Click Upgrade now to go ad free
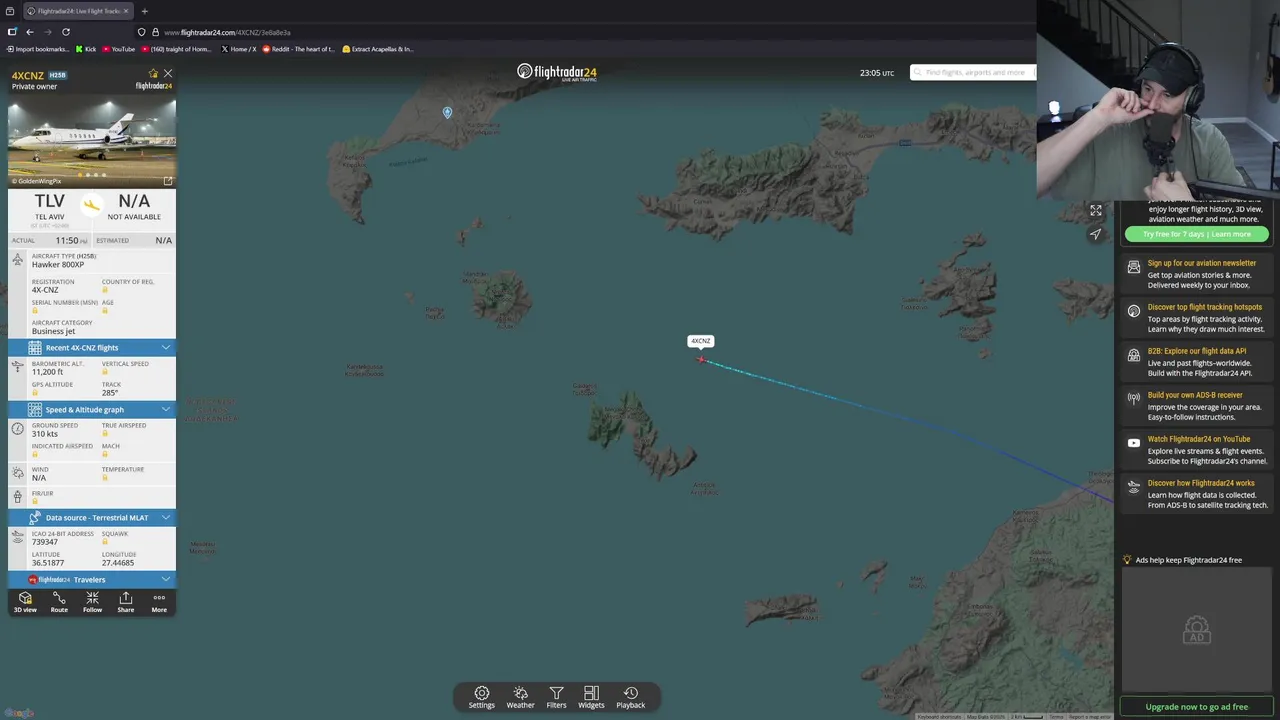This screenshot has height=720, width=1280. (1197, 707)
